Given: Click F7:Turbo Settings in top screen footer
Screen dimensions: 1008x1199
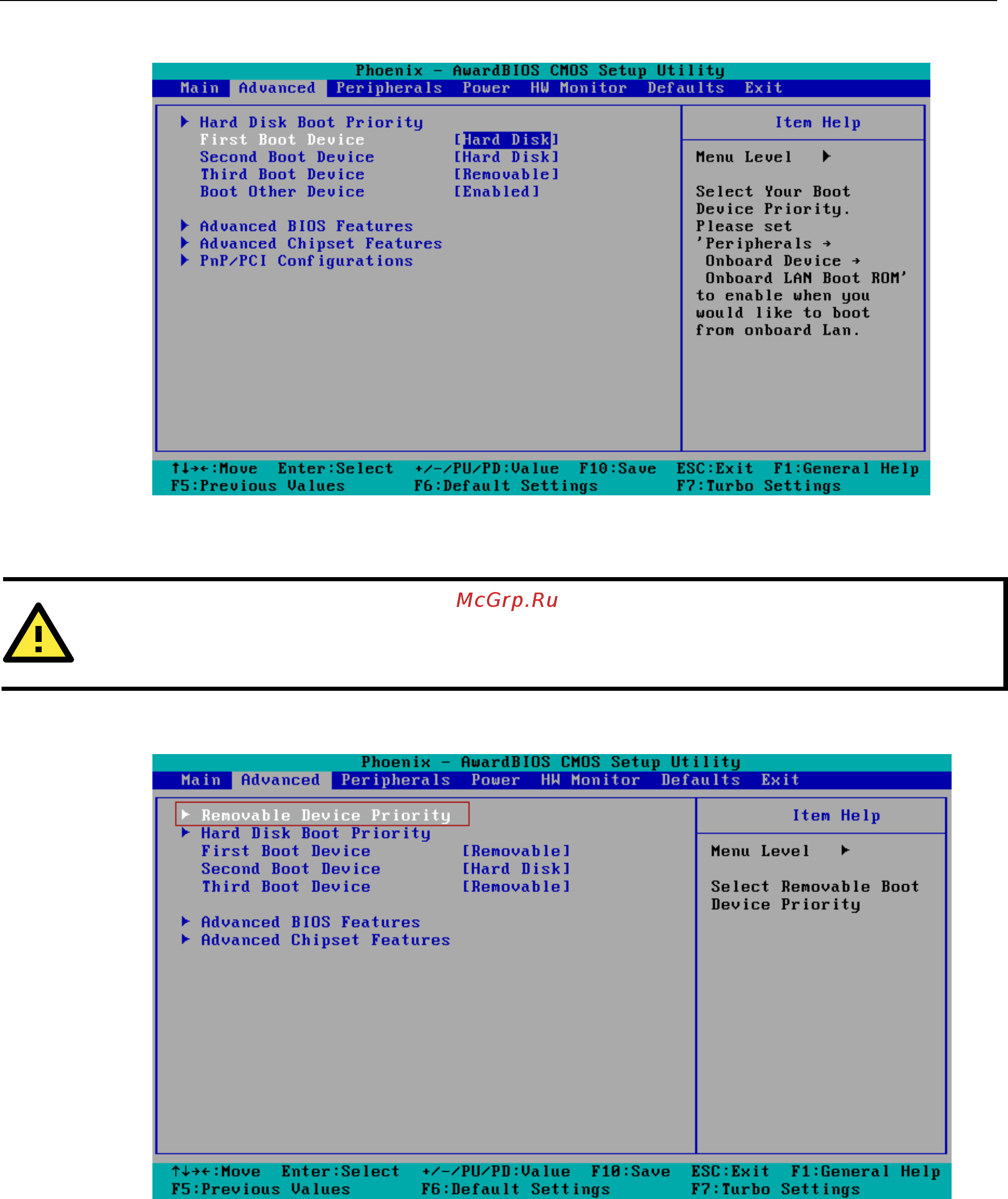Looking at the screenshot, I should 759,487.
